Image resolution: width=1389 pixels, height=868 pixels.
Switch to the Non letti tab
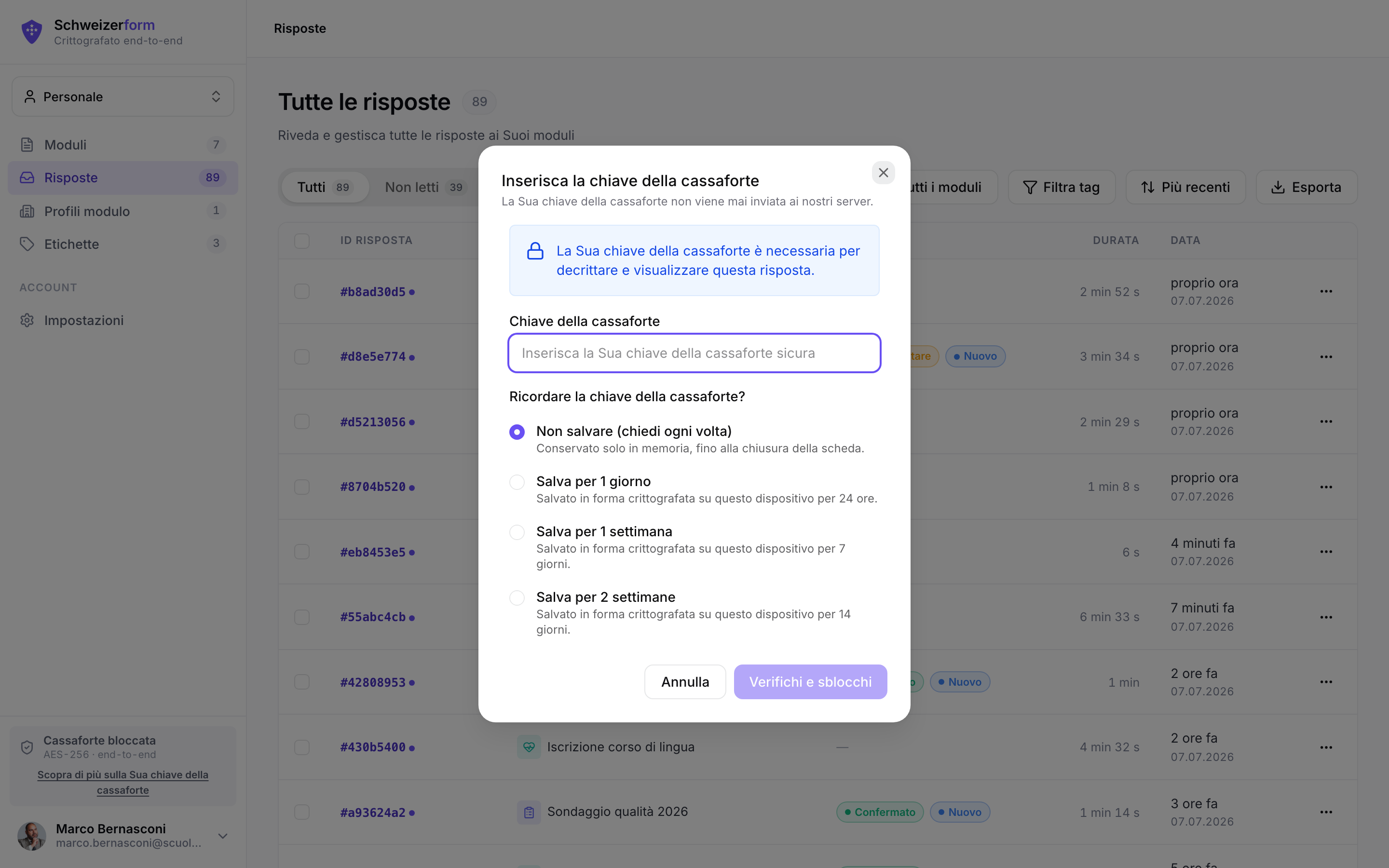(x=426, y=187)
